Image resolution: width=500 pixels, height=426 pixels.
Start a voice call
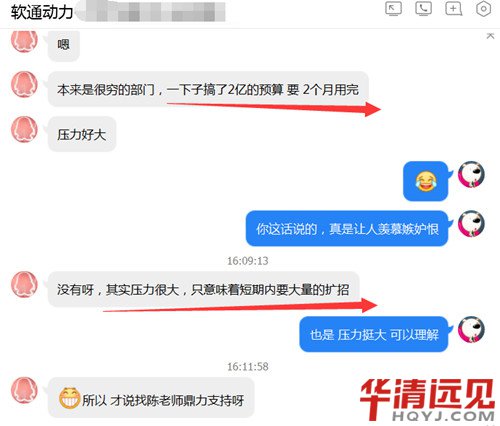[x=423, y=9]
